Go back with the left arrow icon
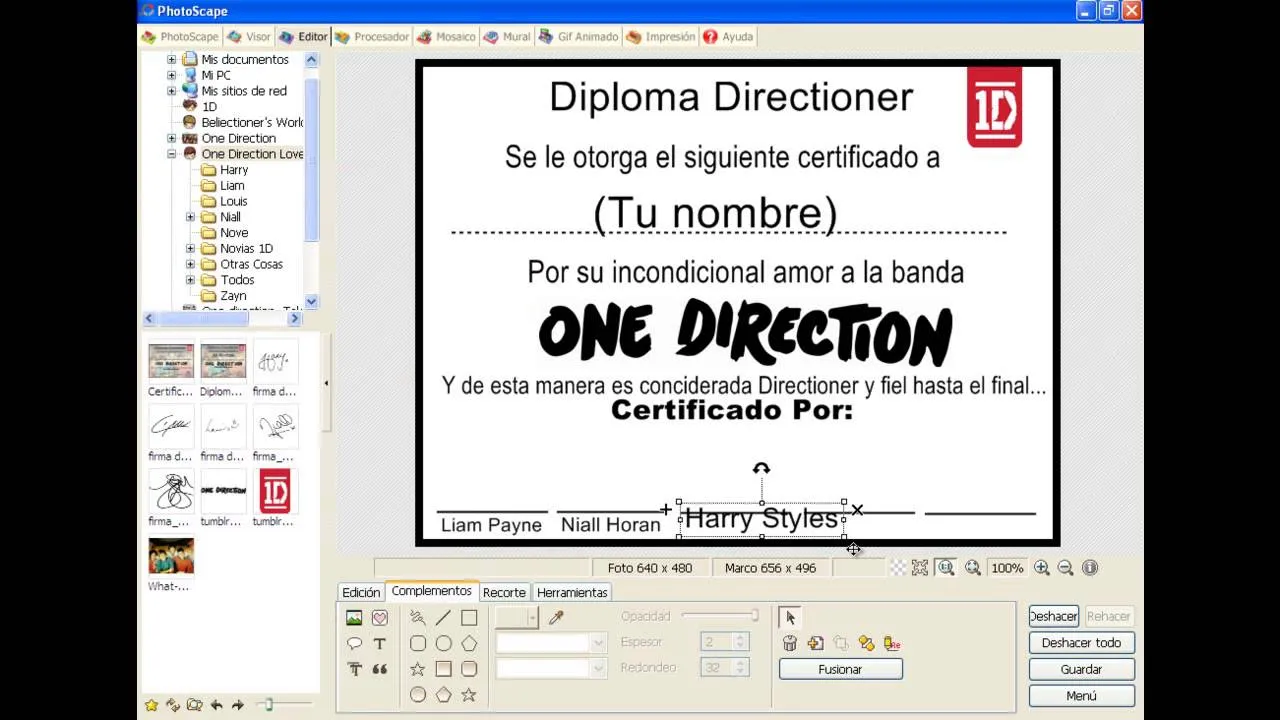 217,705
